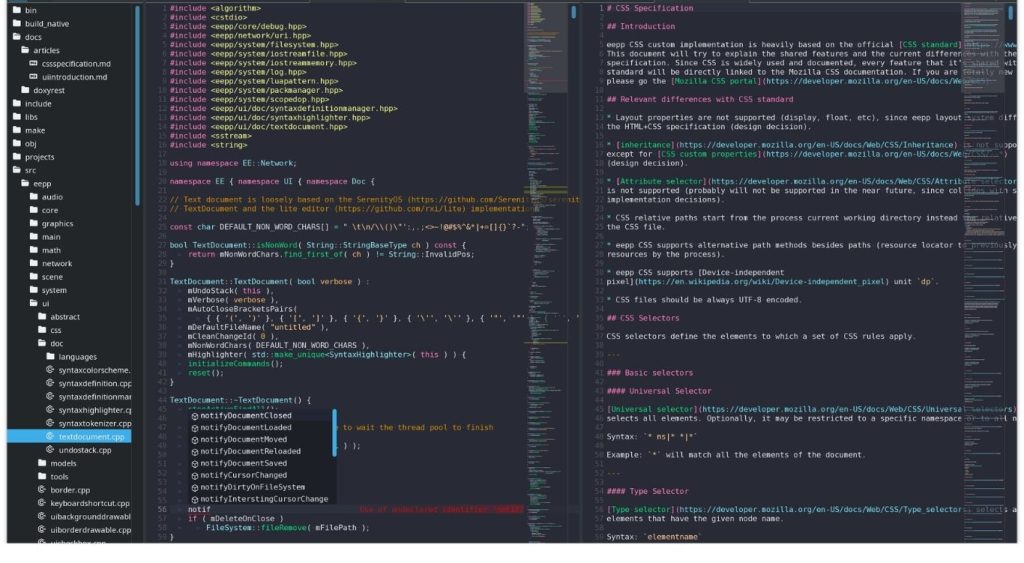
Task: Expand the tools folder
Action: click(x=42, y=477)
